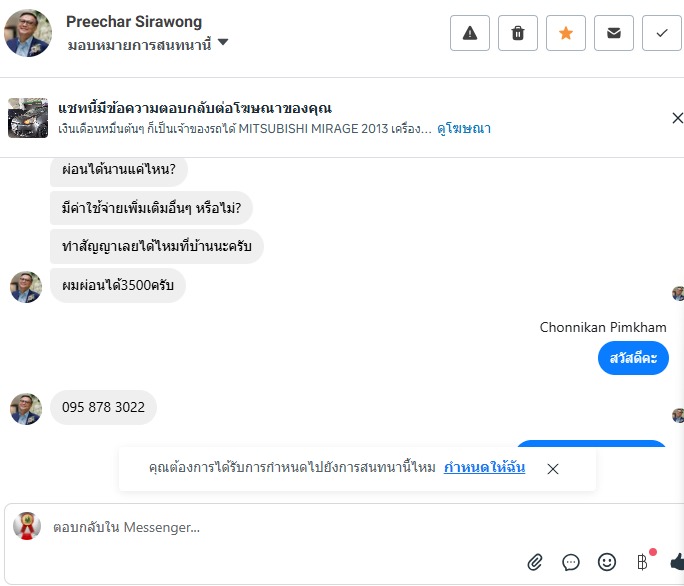The image size is (684, 586).
Task: Send a thumbs-up like
Action: (677, 562)
